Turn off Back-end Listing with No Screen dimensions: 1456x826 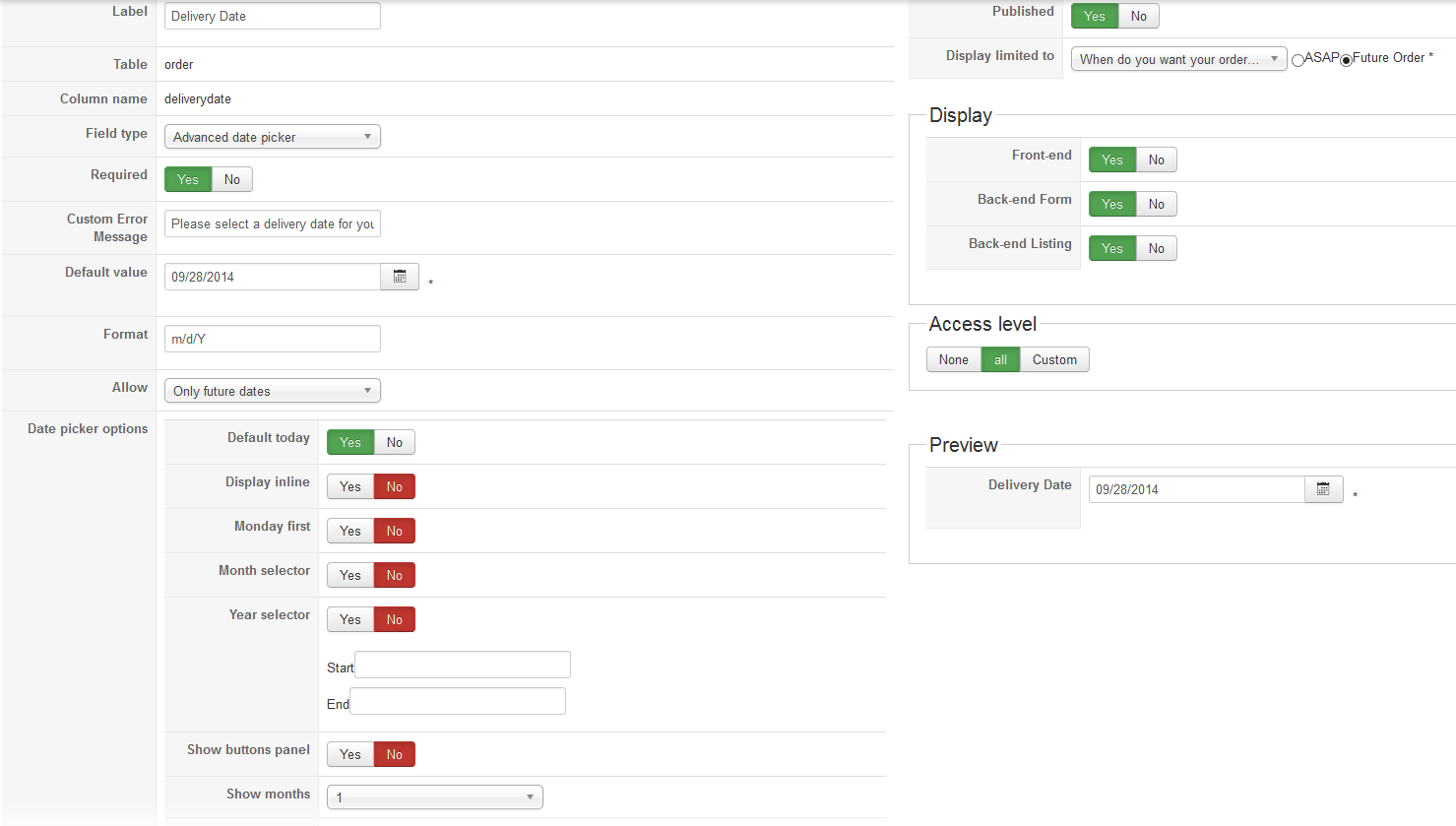pyautogui.click(x=1157, y=248)
